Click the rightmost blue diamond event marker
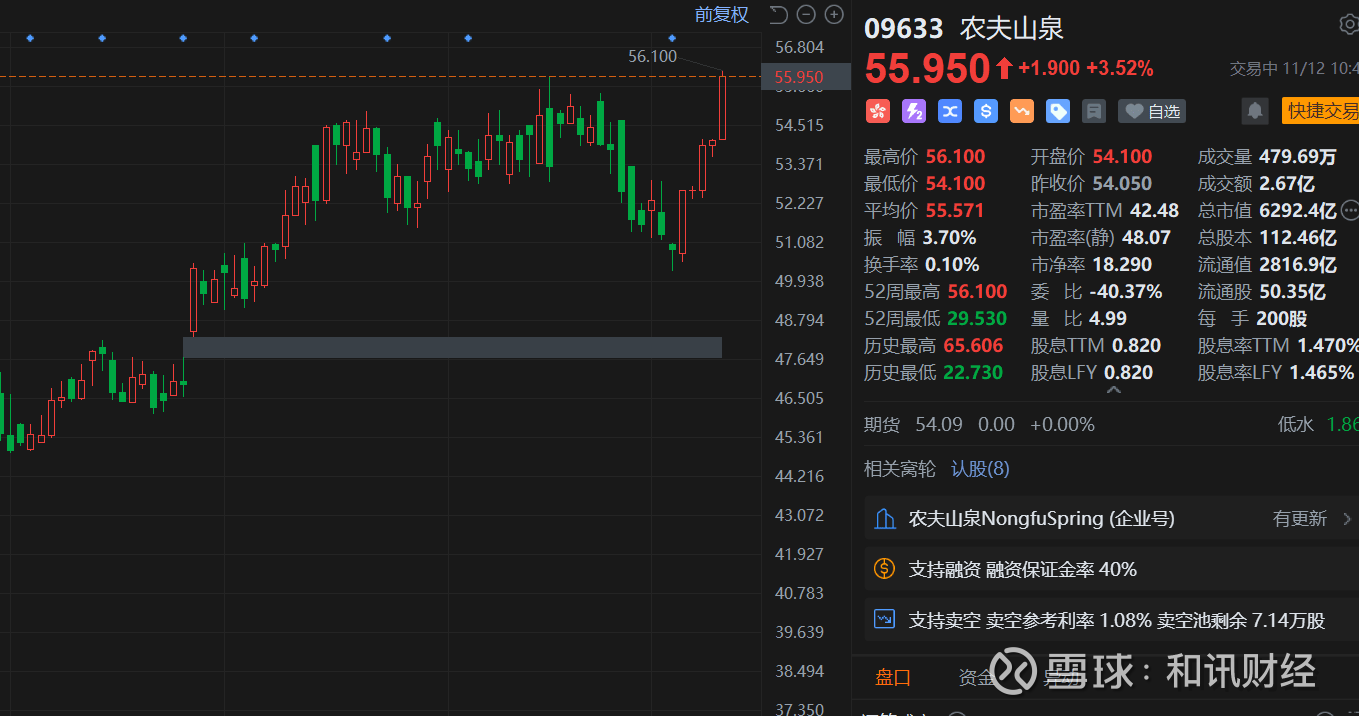Screen dimensions: 1359x716 pyautogui.click(x=672, y=38)
